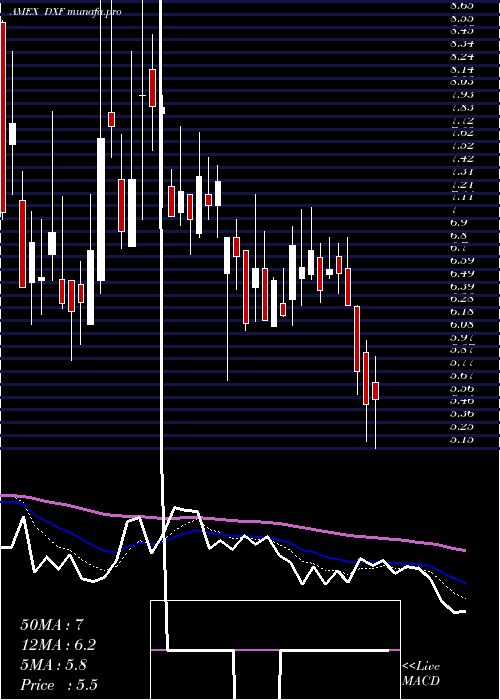Click the 6.18 price axis label

[x=462, y=311]
